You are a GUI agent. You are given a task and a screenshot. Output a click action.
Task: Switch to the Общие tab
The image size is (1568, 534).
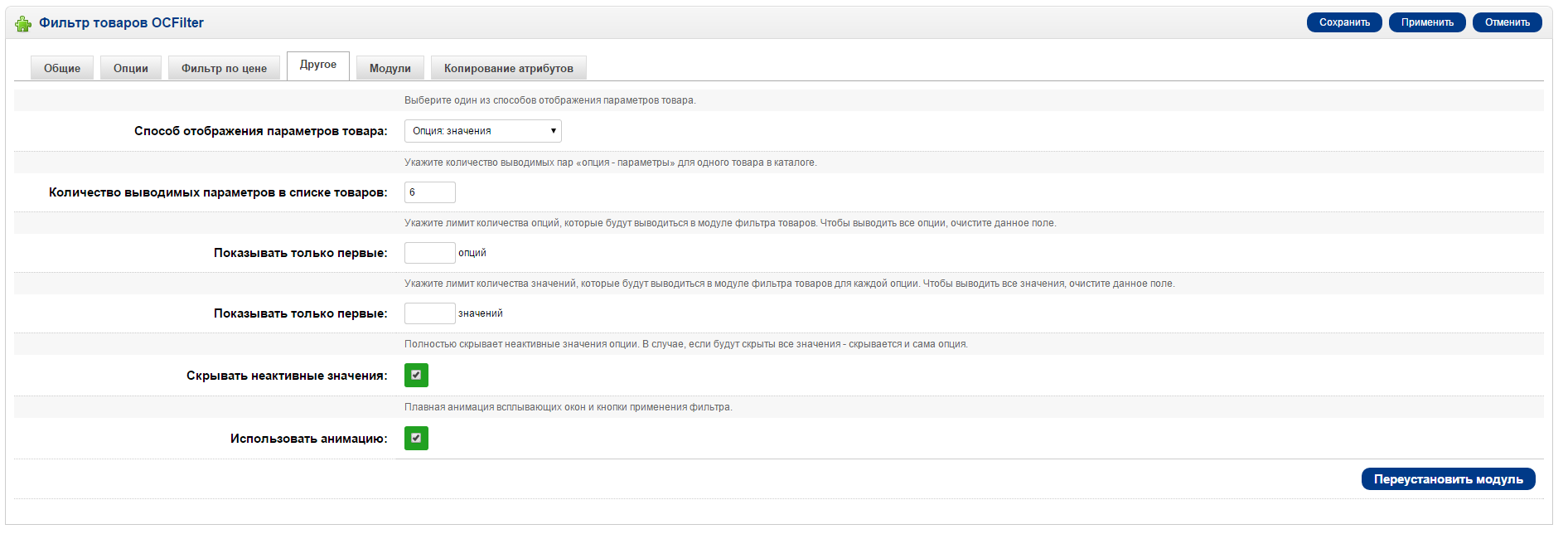pos(62,68)
